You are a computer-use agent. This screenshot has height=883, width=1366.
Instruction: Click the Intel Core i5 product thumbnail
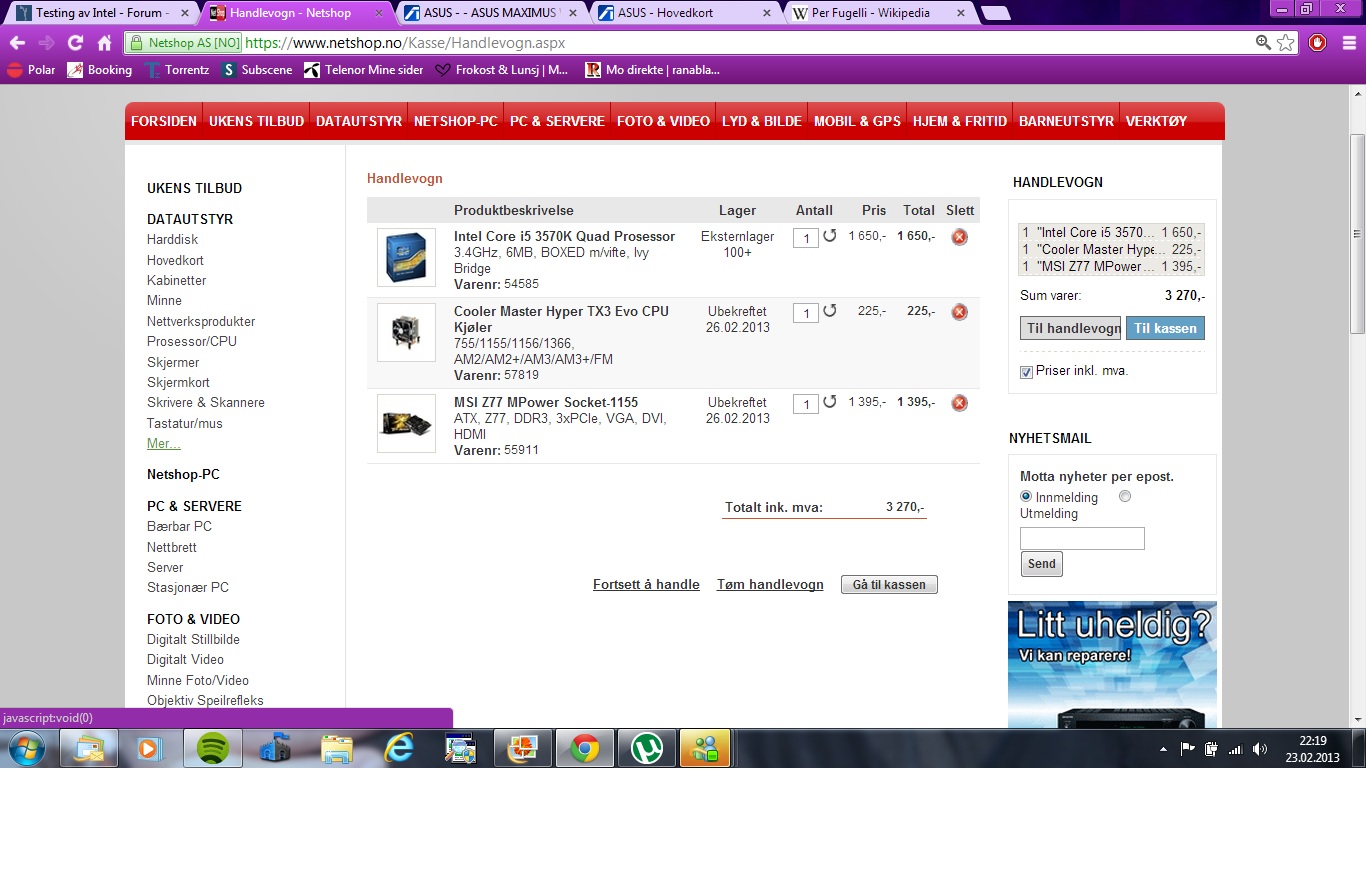tap(406, 257)
